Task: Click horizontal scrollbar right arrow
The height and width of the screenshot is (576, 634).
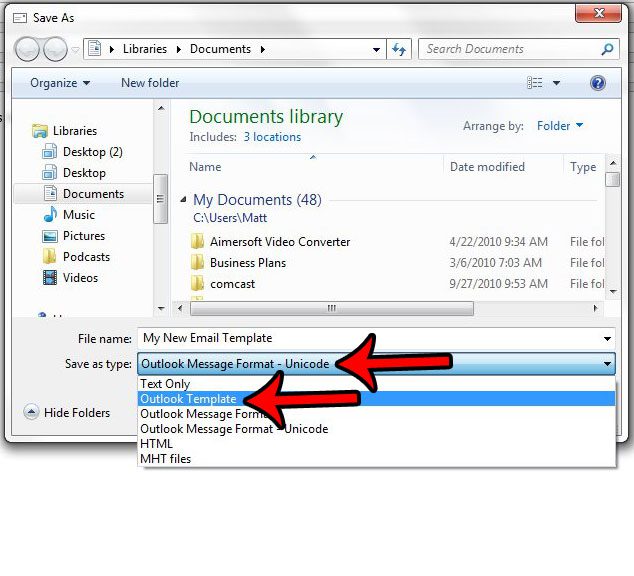Action: pyautogui.click(x=595, y=308)
